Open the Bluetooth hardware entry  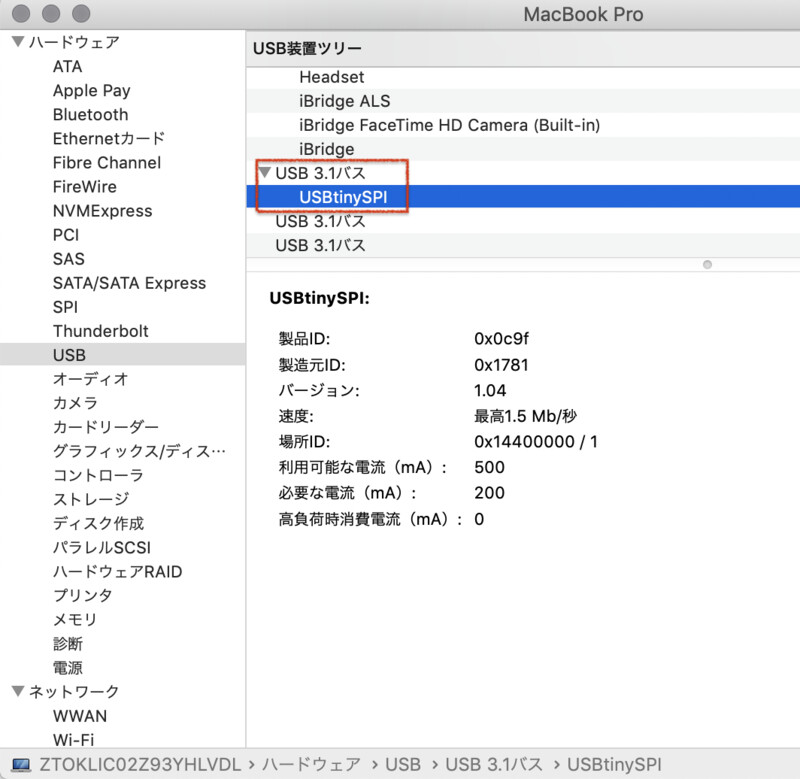90,114
